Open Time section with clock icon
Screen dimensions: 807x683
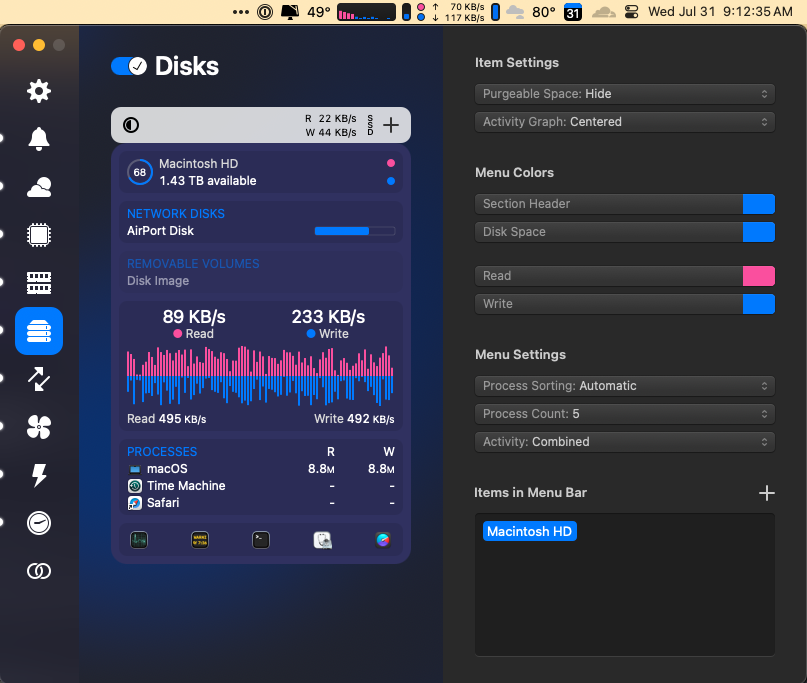tap(39, 523)
